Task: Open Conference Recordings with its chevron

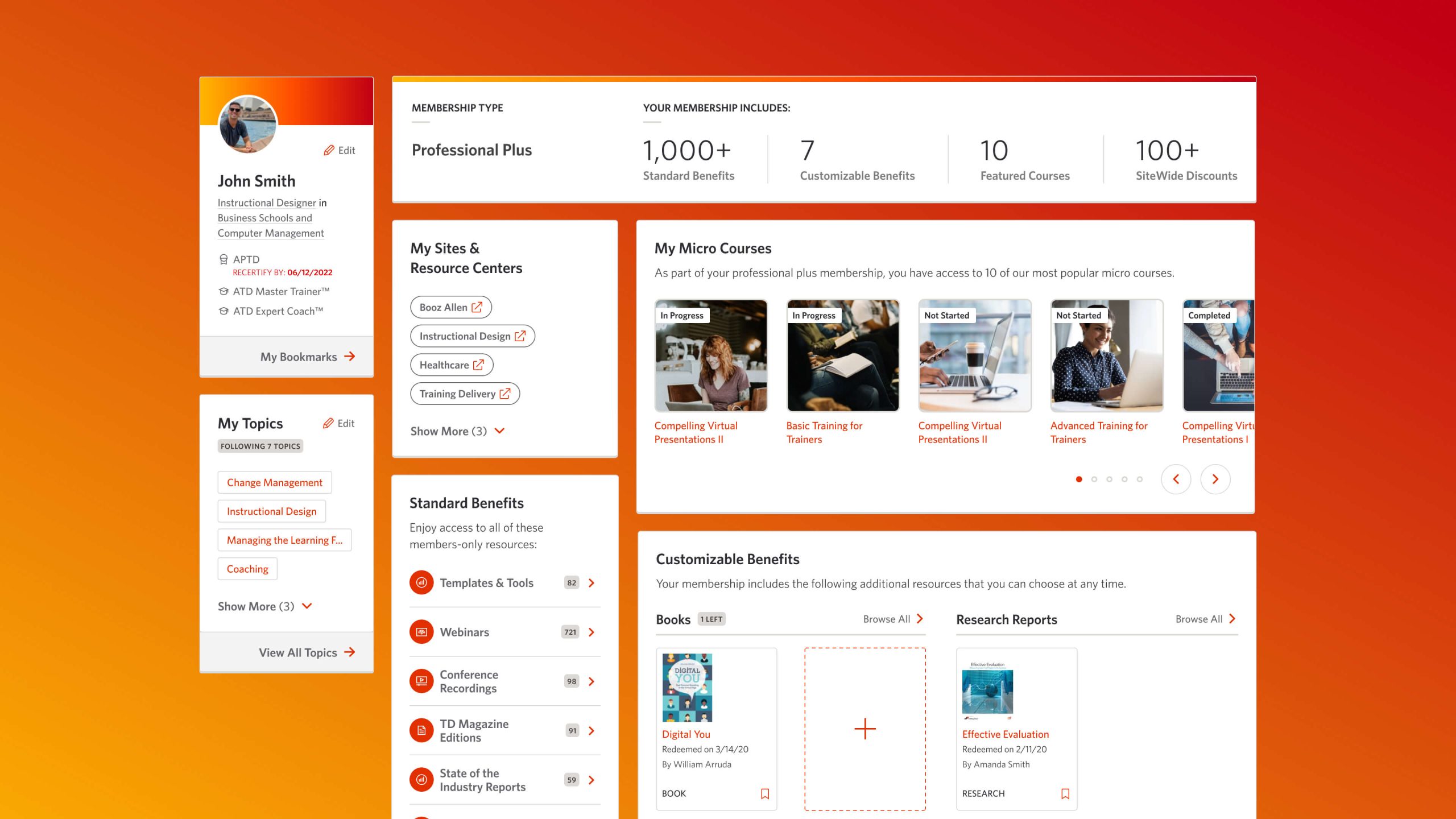Action: coord(591,681)
